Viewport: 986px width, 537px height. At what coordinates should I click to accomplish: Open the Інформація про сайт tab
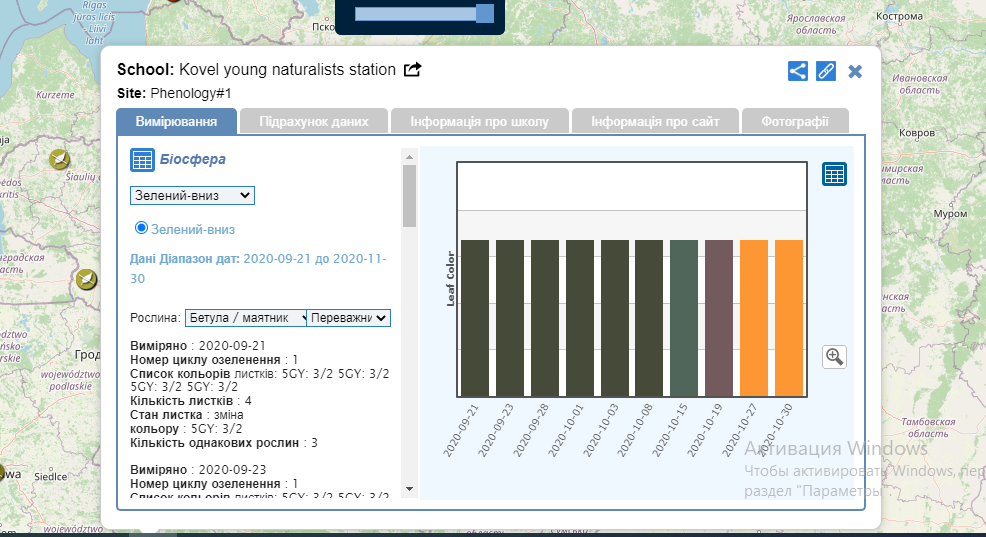pos(654,122)
